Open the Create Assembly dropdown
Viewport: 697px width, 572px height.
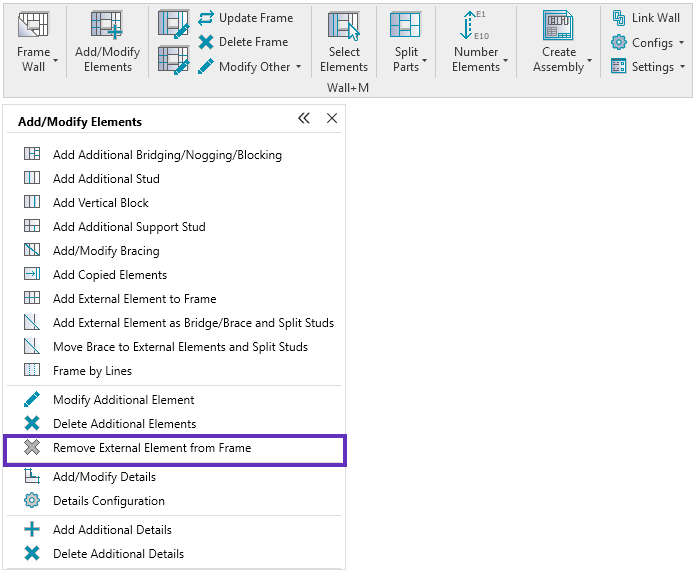pos(589,61)
